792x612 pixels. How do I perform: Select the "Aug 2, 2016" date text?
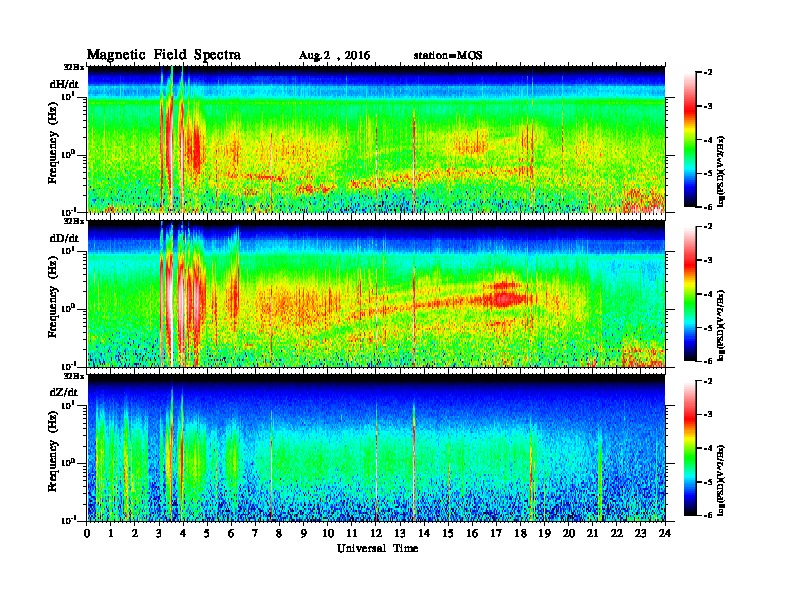(334, 56)
